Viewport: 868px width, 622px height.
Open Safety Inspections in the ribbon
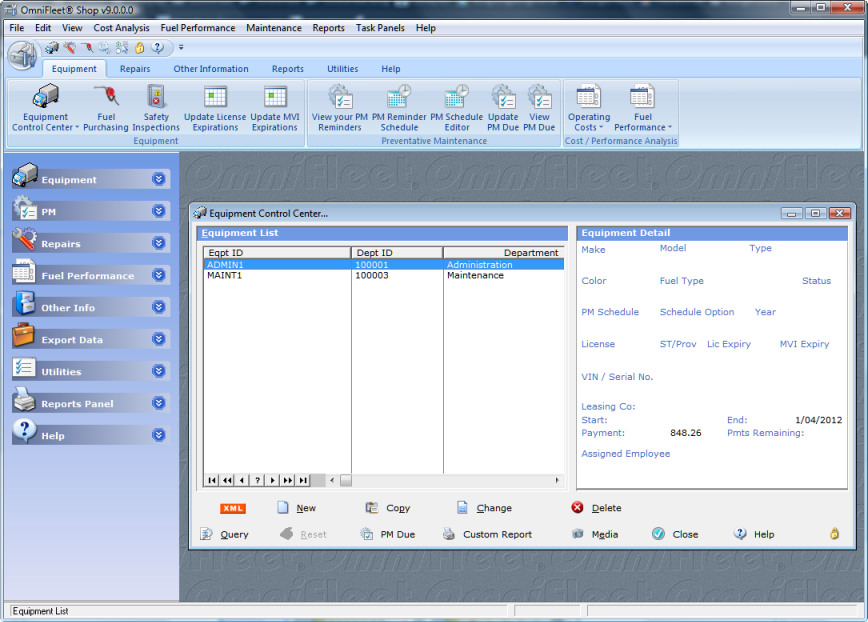[156, 108]
